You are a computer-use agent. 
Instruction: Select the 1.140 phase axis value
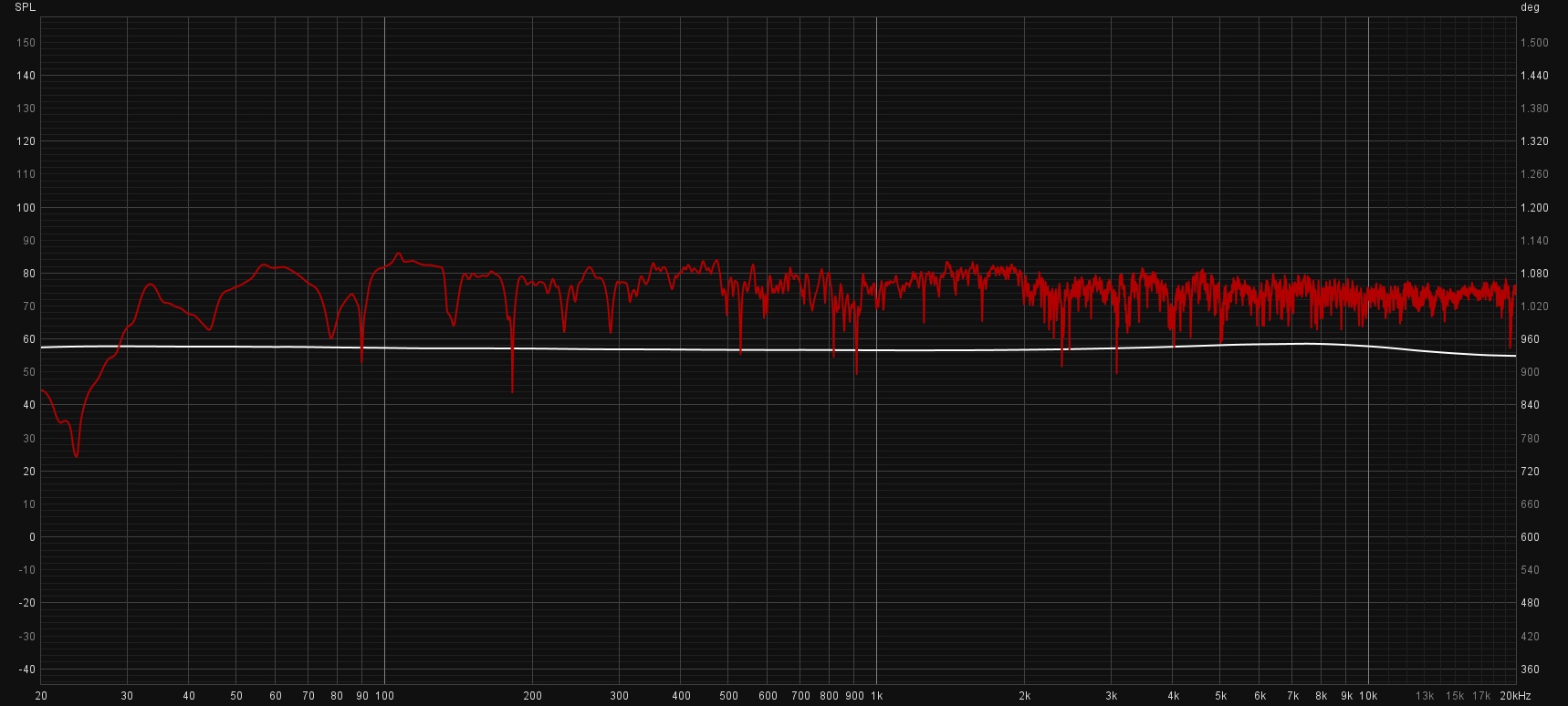pos(1534,241)
